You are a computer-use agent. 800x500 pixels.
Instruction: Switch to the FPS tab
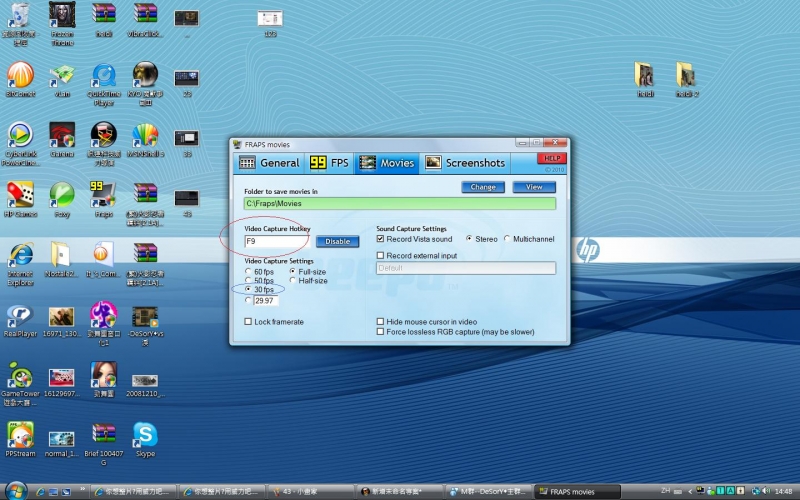(x=330, y=163)
